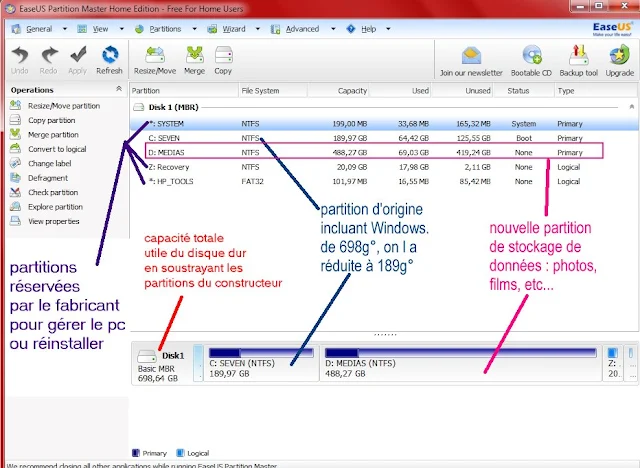Click the Copy toolbar icon
The image size is (640, 468).
click(223, 60)
